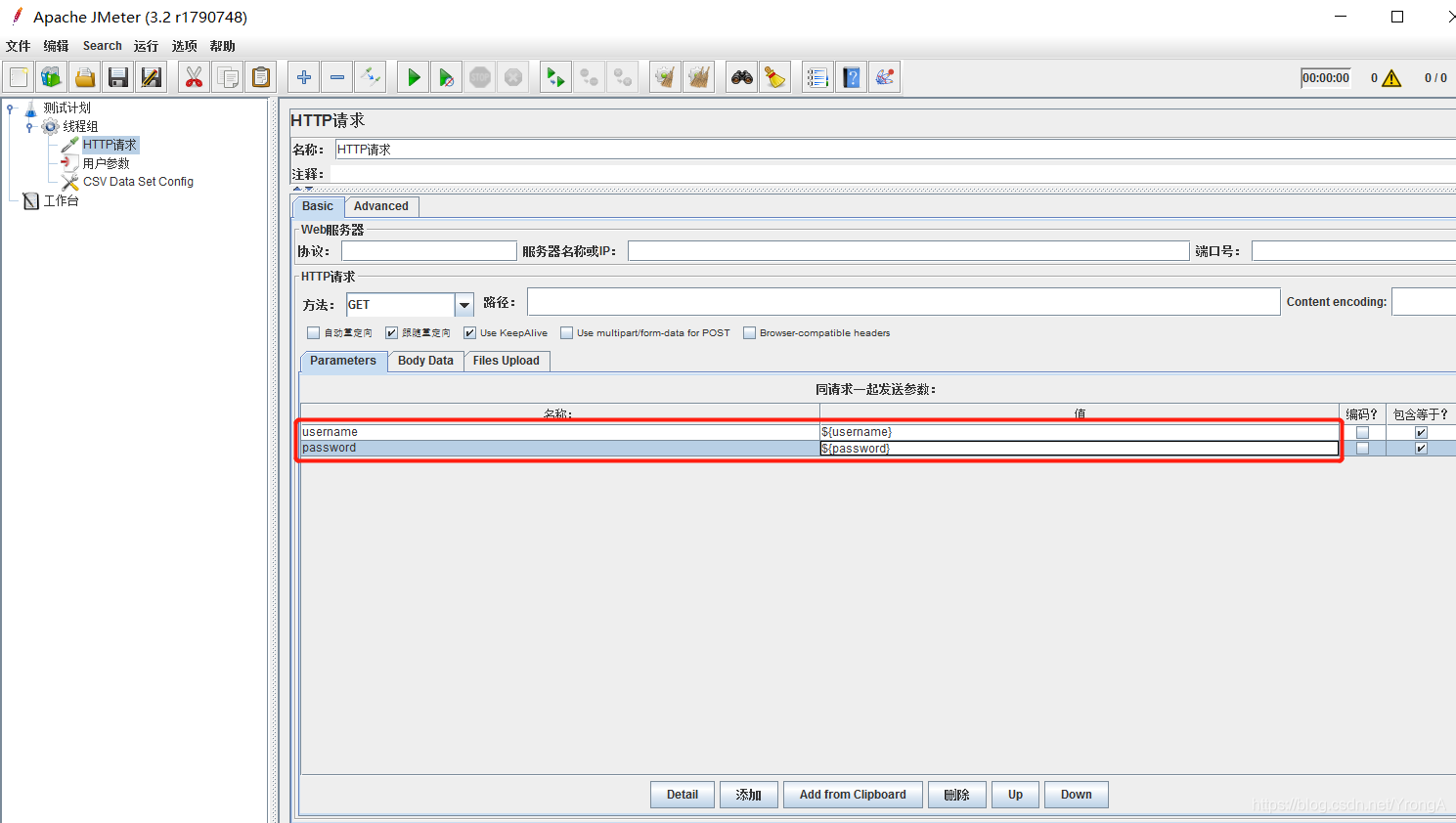Enable Browser-compatible headers checkbox
This screenshot has height=823, width=1456.
(749, 333)
